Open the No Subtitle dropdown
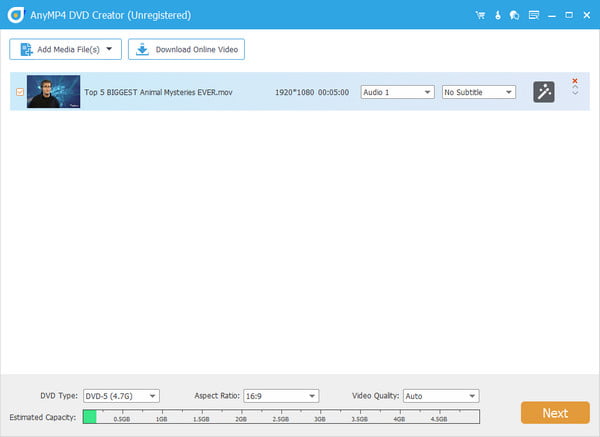Screen dimensions: 600x437 pyautogui.click(x=478, y=92)
